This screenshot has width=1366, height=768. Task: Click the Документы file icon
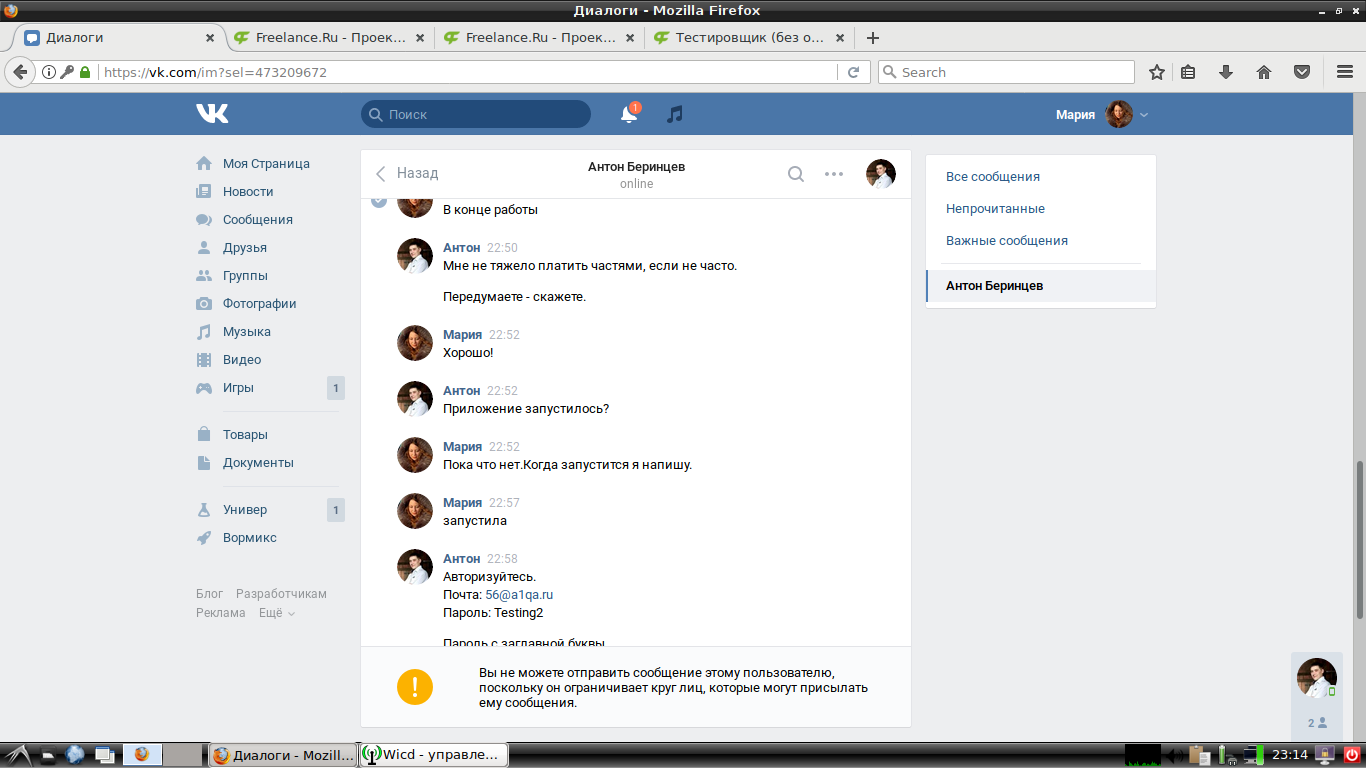204,462
